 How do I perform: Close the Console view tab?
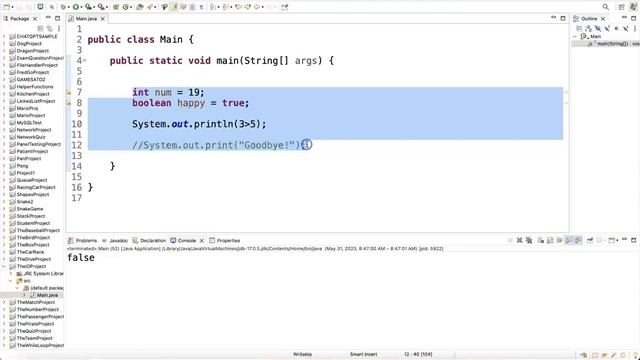point(202,240)
